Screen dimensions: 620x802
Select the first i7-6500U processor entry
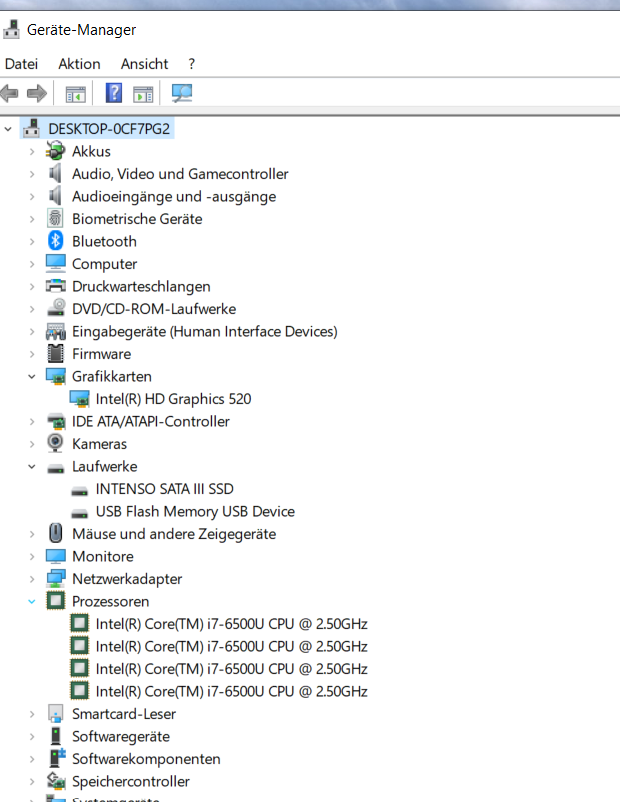[231, 624]
